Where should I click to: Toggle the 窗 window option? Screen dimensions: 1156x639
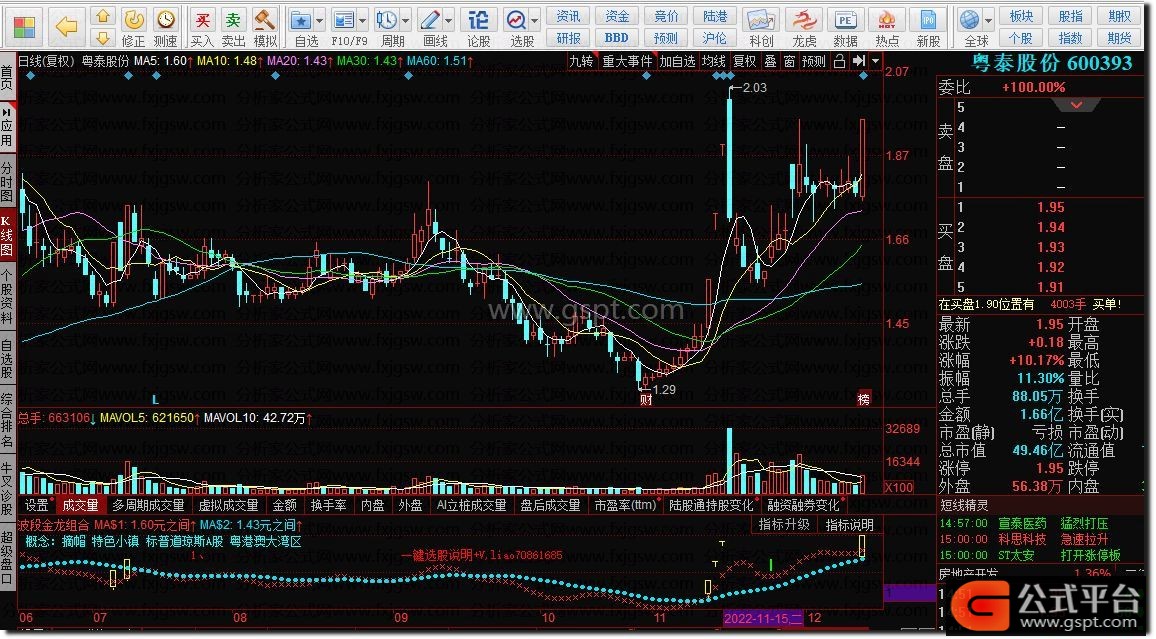(789, 62)
